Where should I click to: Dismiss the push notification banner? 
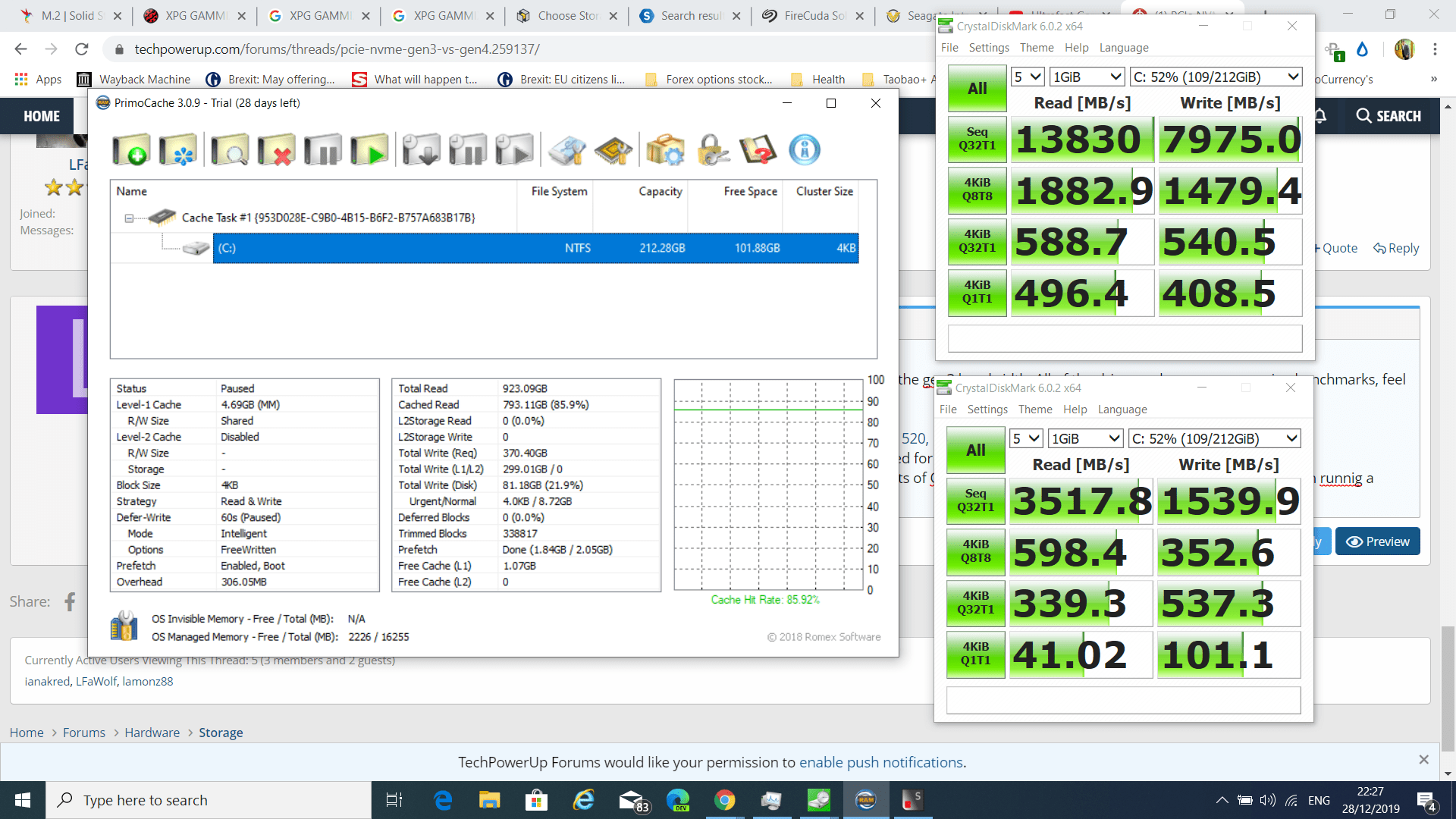1423,760
